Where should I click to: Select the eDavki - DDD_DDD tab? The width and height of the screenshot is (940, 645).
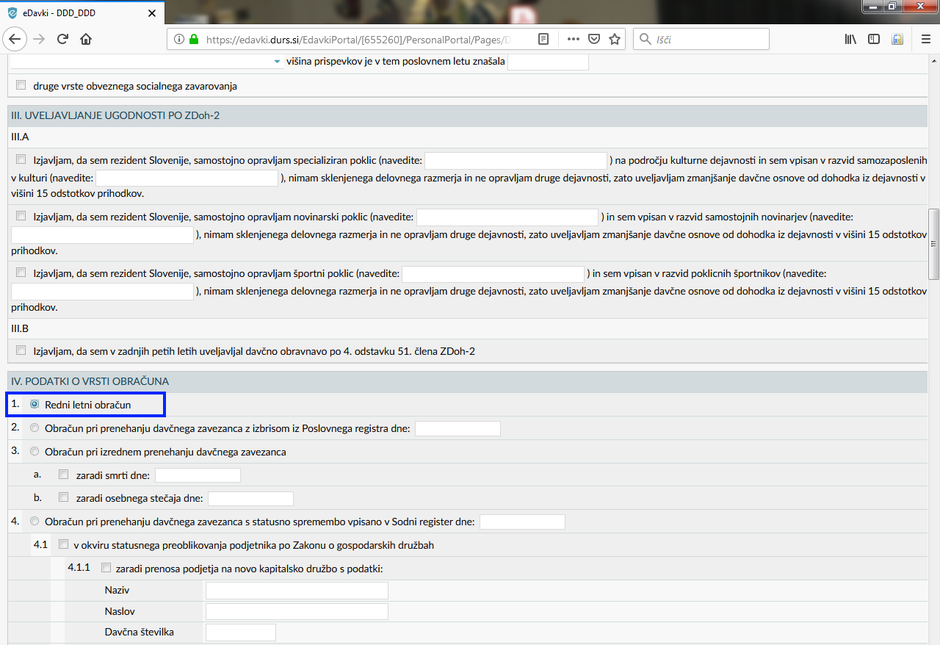pyautogui.click(x=70, y=13)
